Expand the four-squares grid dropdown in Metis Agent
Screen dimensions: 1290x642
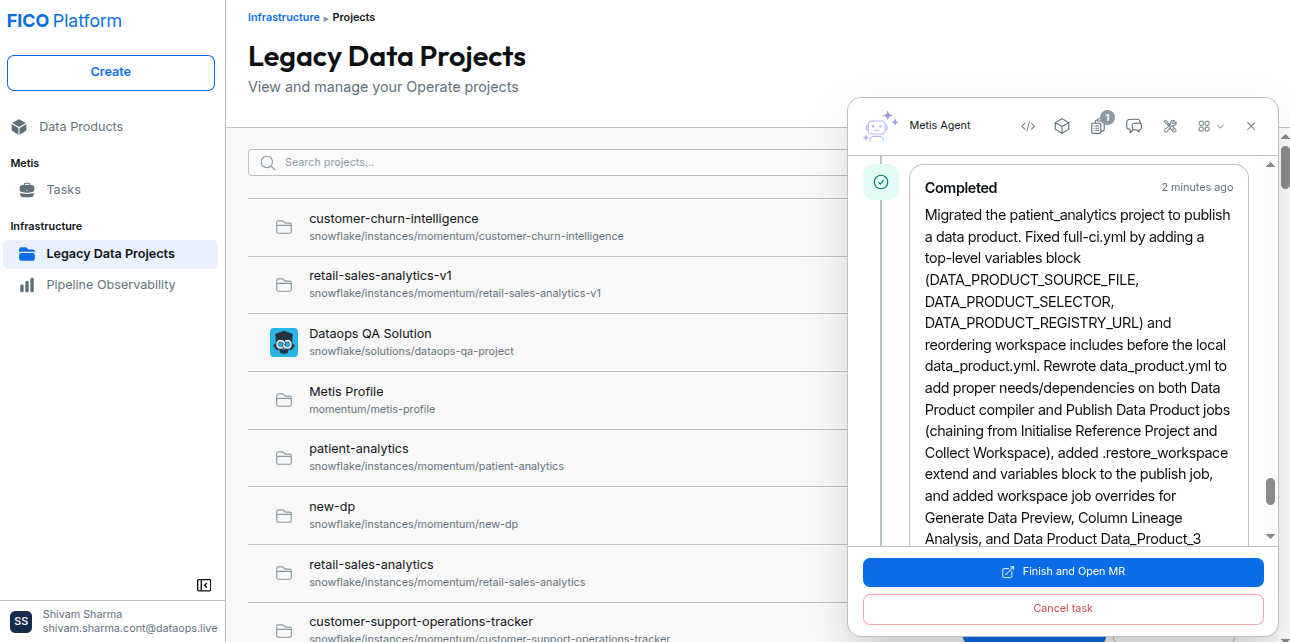[1211, 126]
